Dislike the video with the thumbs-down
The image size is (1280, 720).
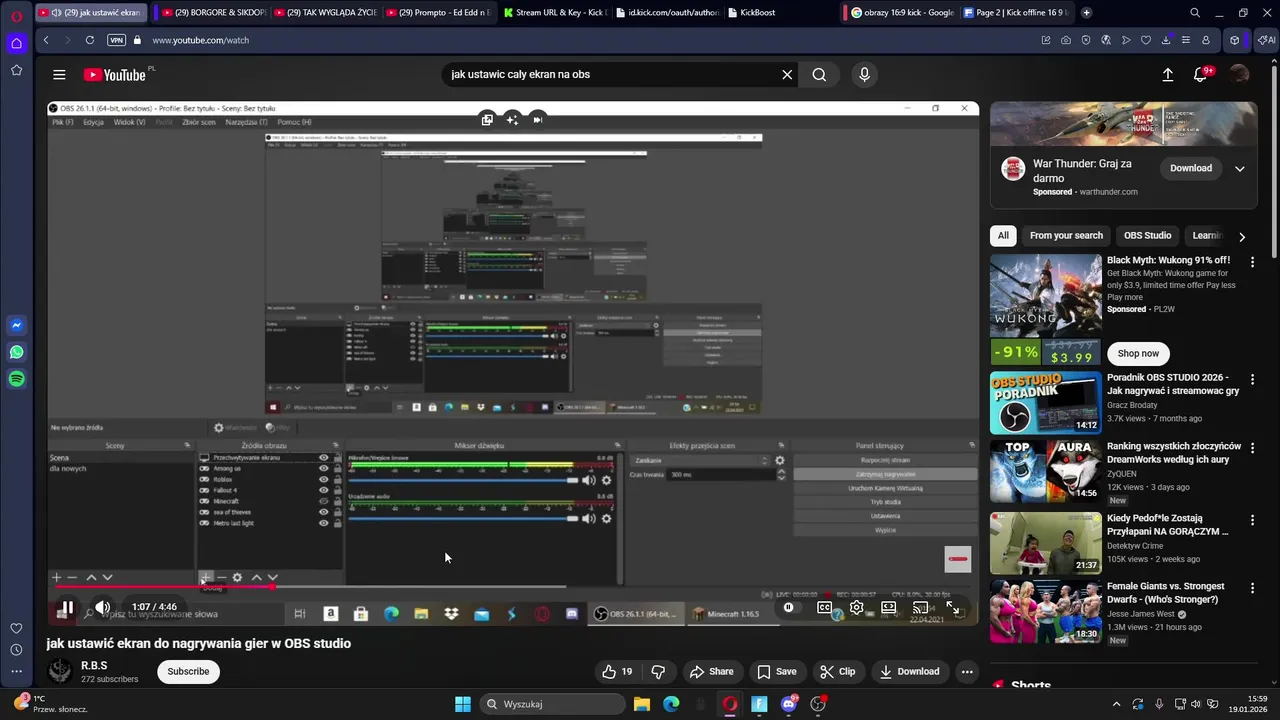658,672
